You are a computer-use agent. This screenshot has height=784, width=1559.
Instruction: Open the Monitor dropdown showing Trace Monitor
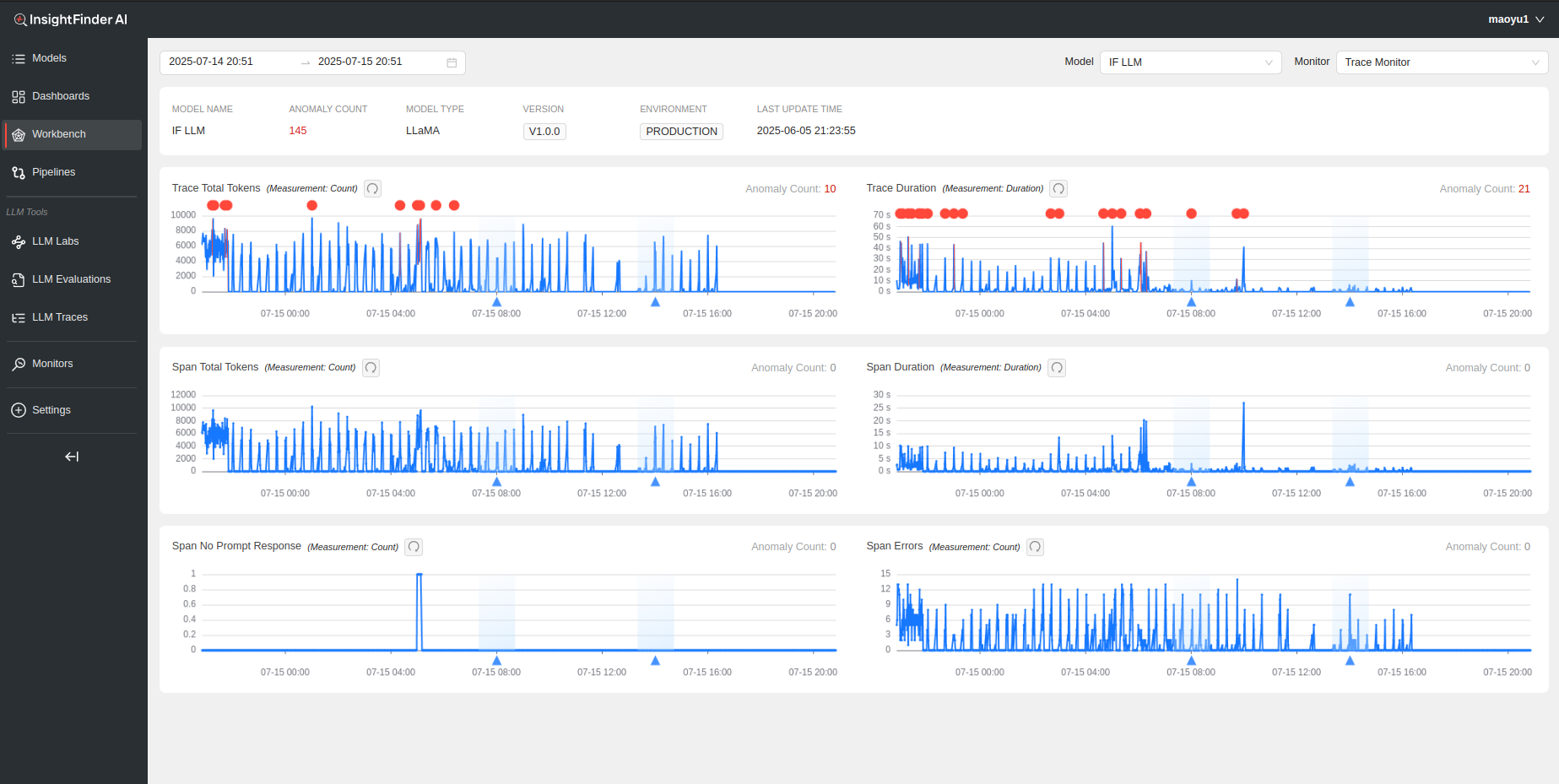coord(1441,62)
